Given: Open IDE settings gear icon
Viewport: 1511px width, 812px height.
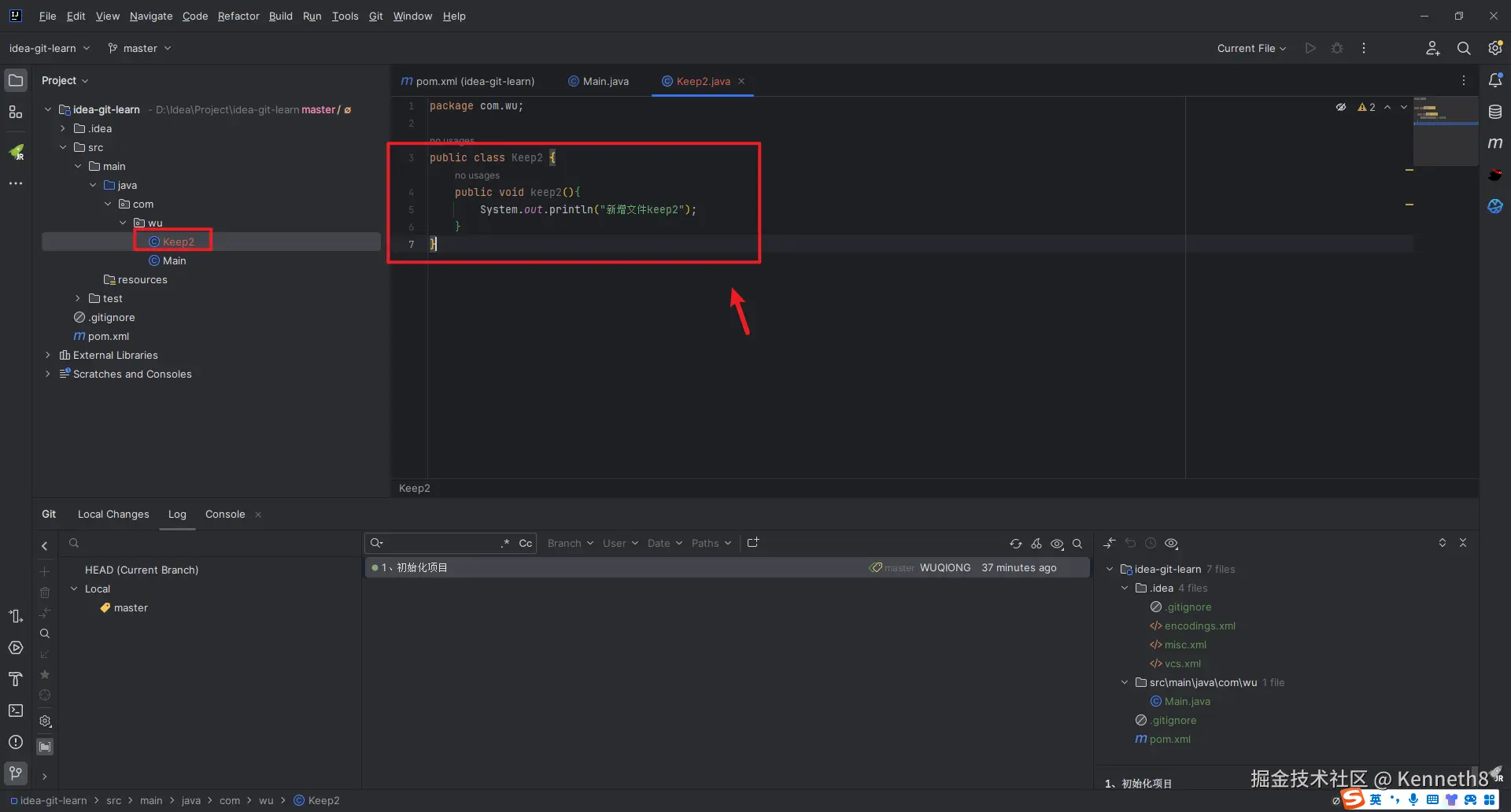Looking at the screenshot, I should 1495,48.
